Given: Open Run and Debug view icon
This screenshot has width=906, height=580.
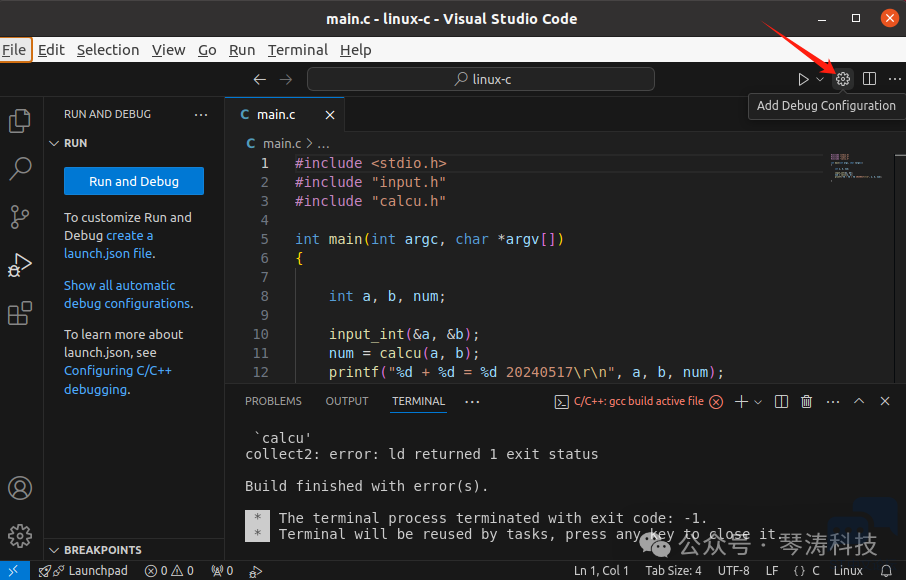Looking at the screenshot, I should point(20,265).
